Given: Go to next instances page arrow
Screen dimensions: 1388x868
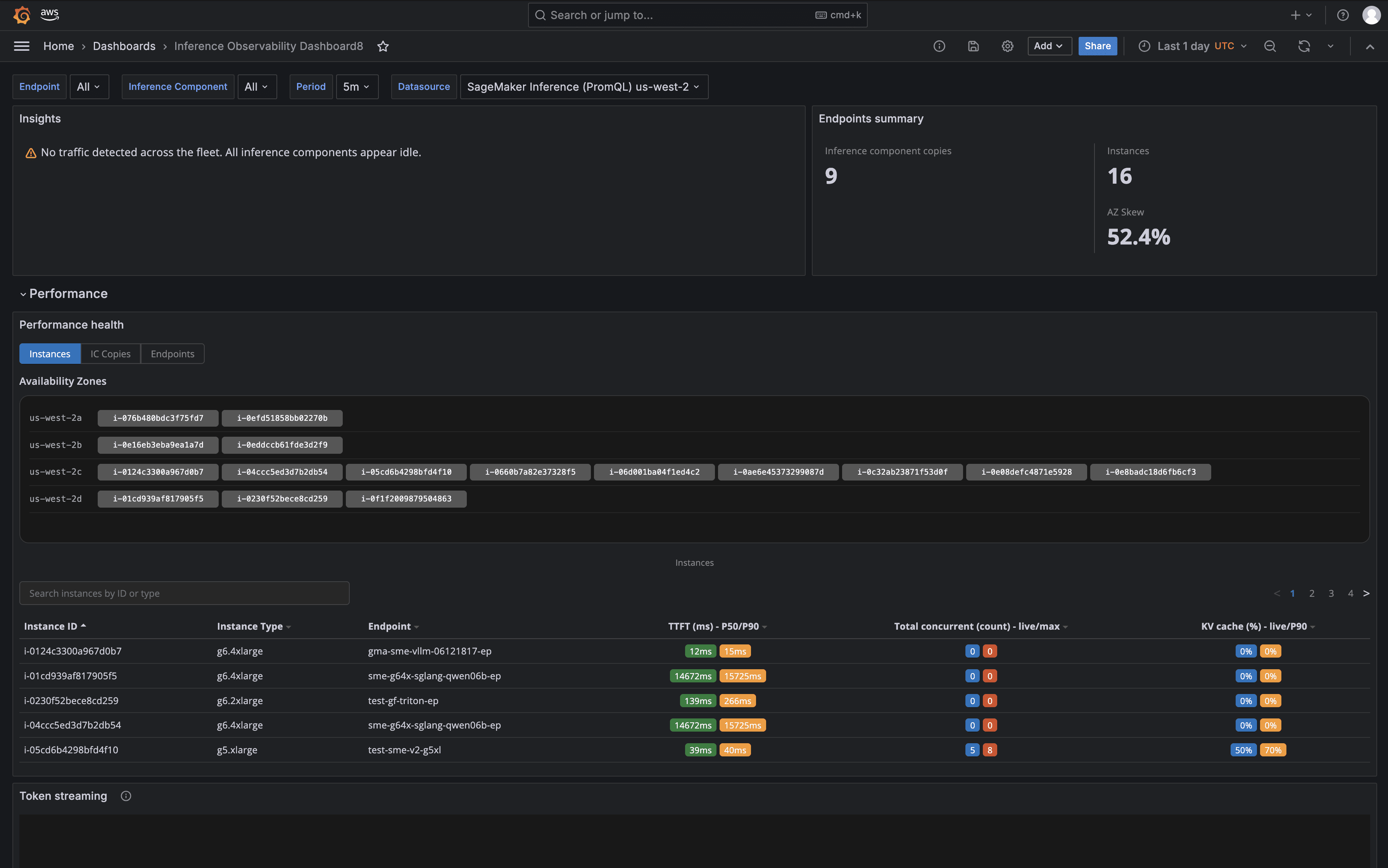Looking at the screenshot, I should click(1366, 593).
